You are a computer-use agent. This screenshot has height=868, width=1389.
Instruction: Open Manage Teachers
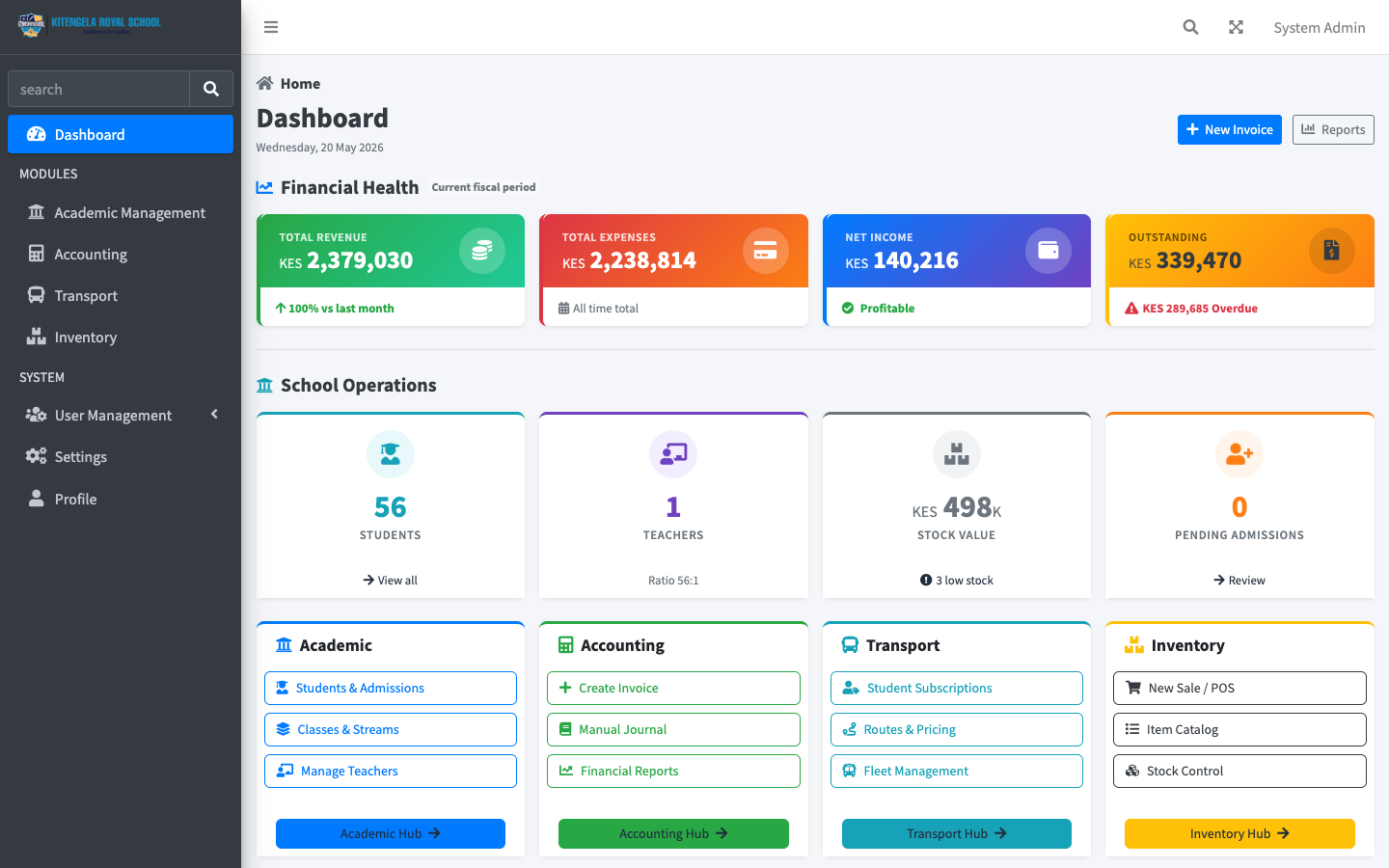(391, 771)
